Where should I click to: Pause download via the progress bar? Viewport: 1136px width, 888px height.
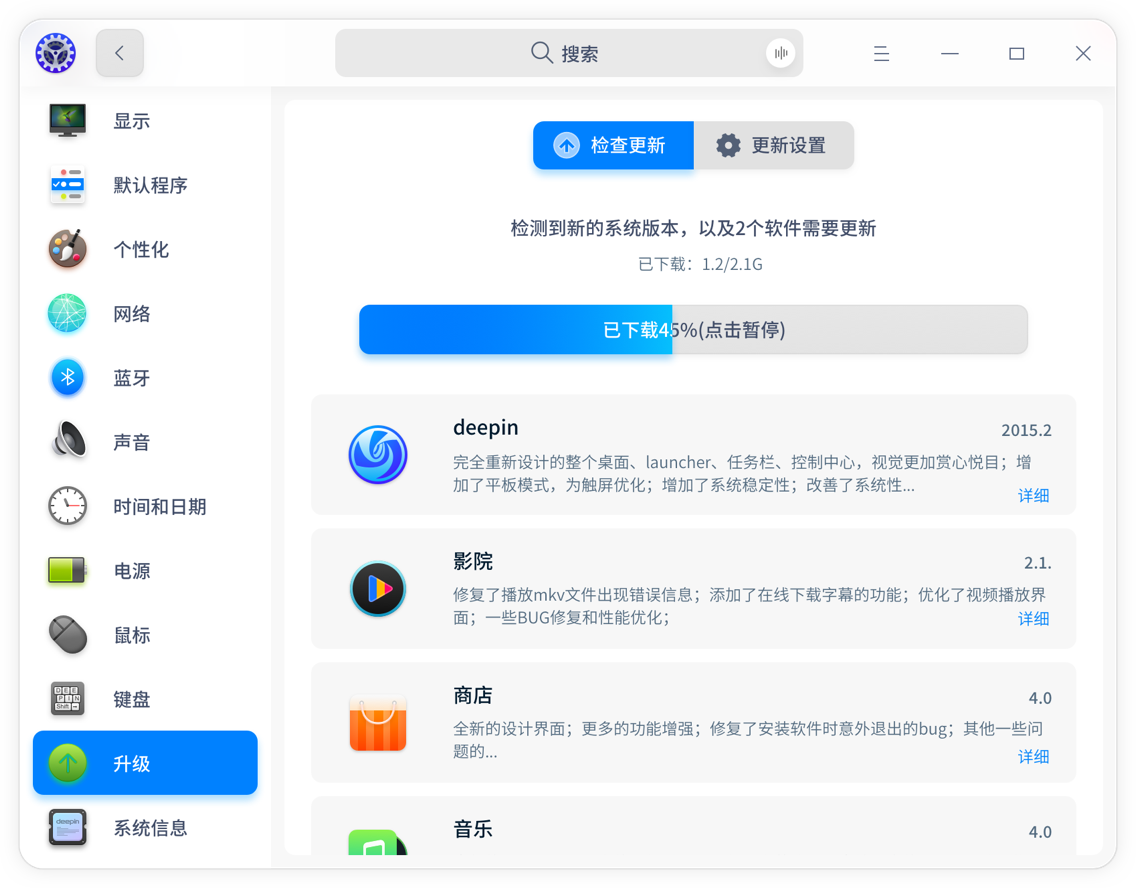(693, 330)
